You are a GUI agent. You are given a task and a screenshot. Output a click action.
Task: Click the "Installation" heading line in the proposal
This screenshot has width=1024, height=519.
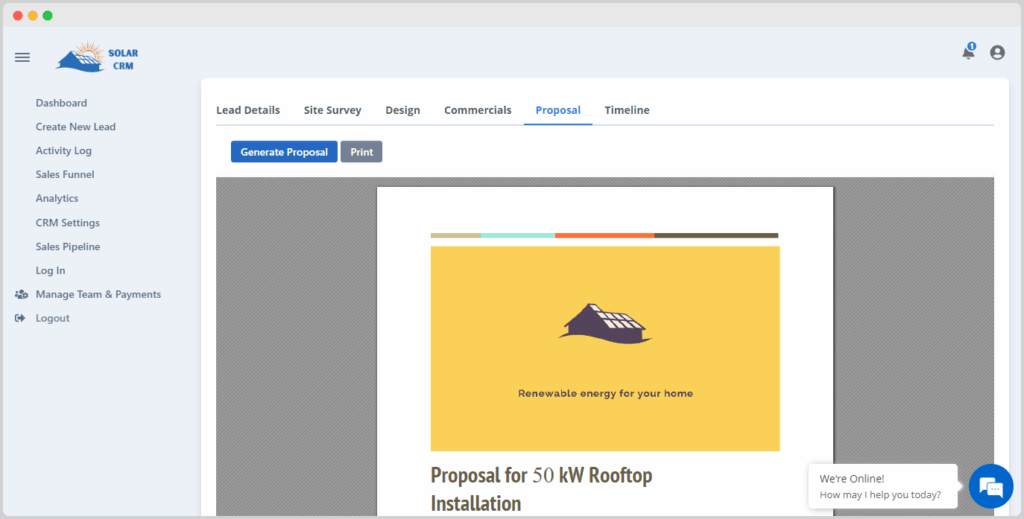coord(476,504)
